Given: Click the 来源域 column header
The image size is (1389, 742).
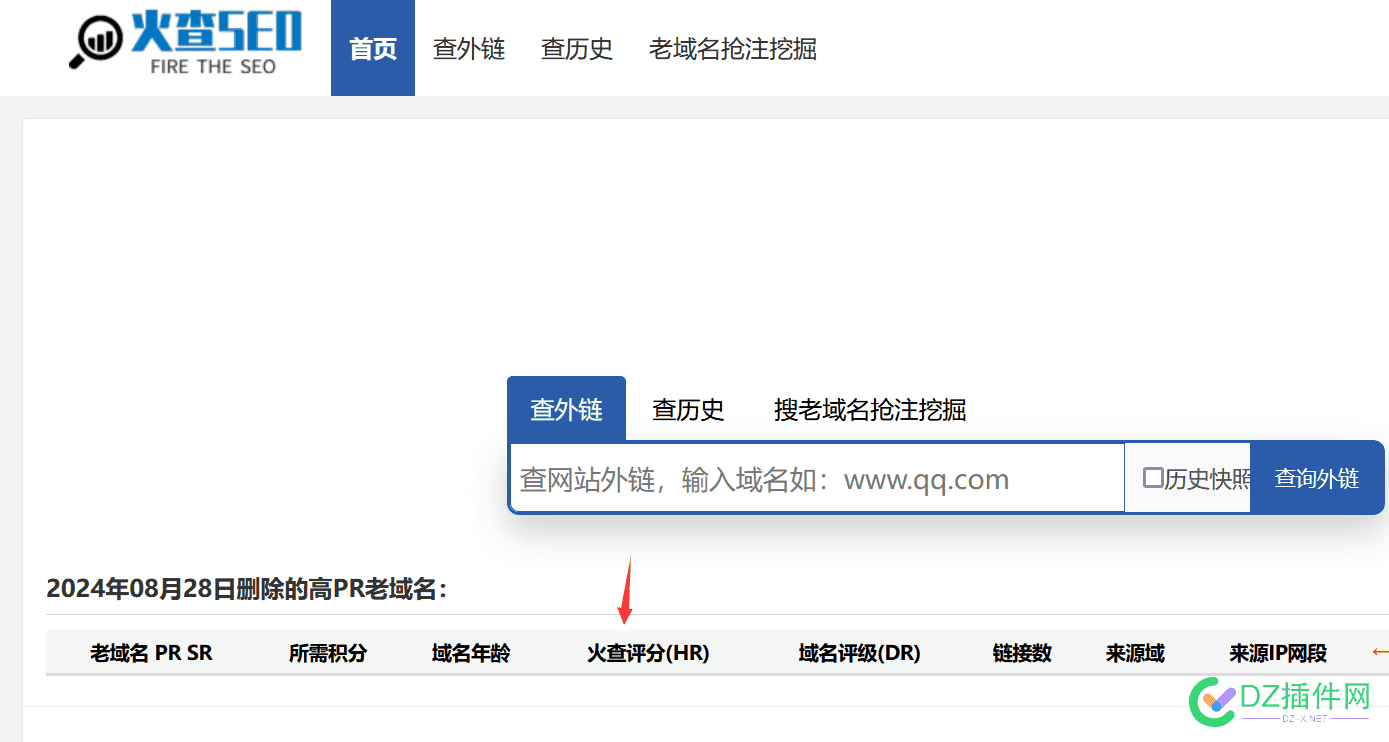Looking at the screenshot, I should click(1135, 653).
